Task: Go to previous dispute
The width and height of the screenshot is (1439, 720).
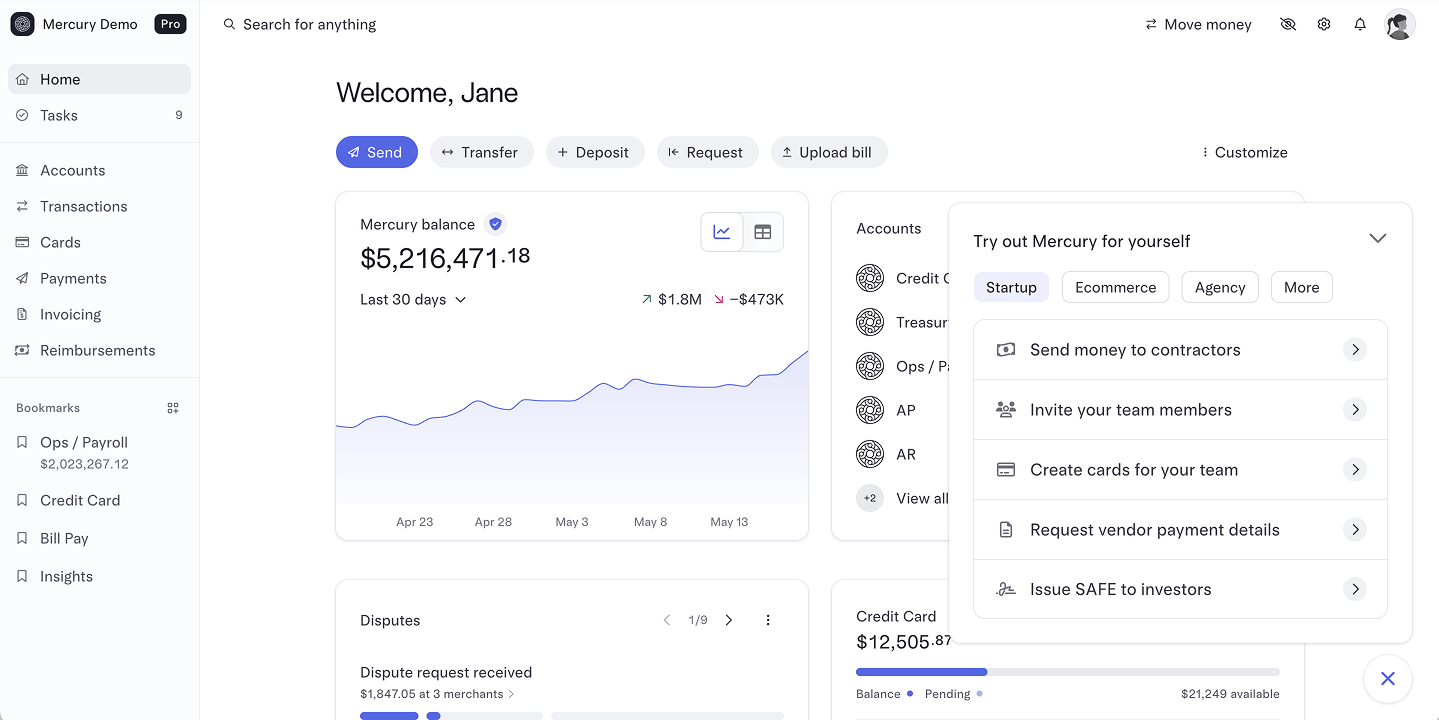Action: 667,620
